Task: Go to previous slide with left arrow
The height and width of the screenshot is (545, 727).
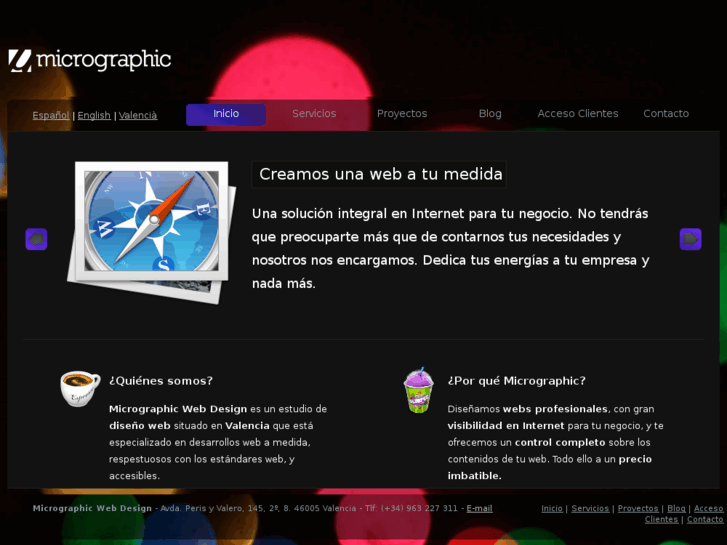Action: (x=36, y=239)
